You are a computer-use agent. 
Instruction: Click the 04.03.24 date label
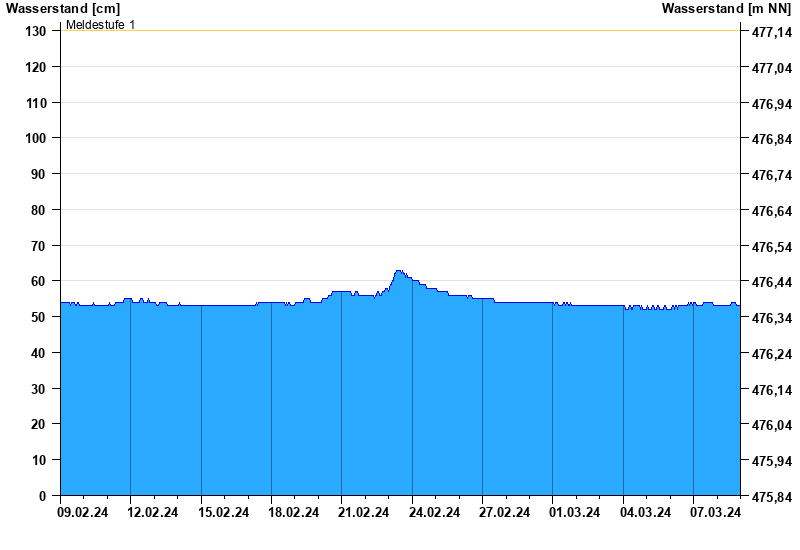[x=646, y=513]
